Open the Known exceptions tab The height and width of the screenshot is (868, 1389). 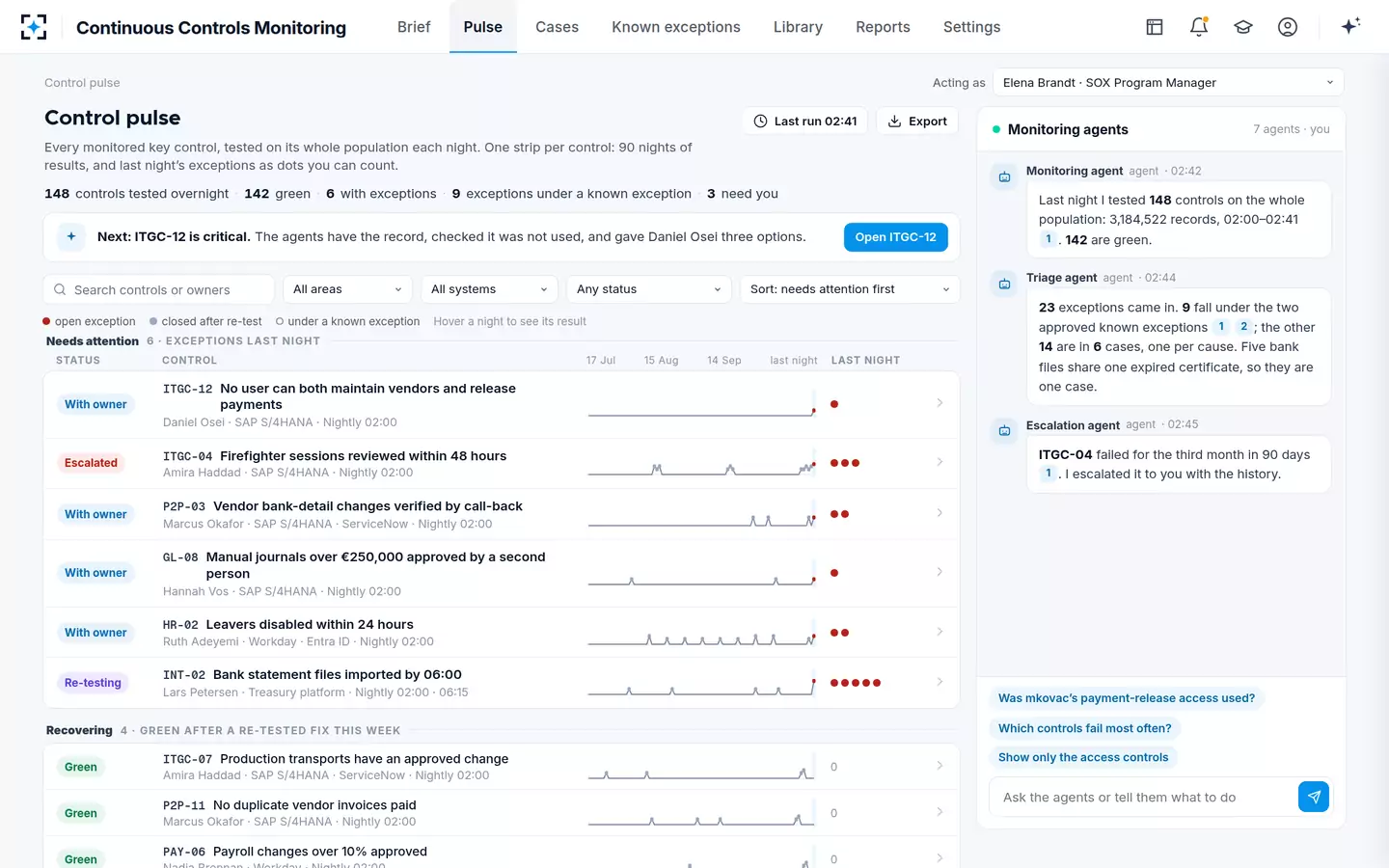click(676, 27)
